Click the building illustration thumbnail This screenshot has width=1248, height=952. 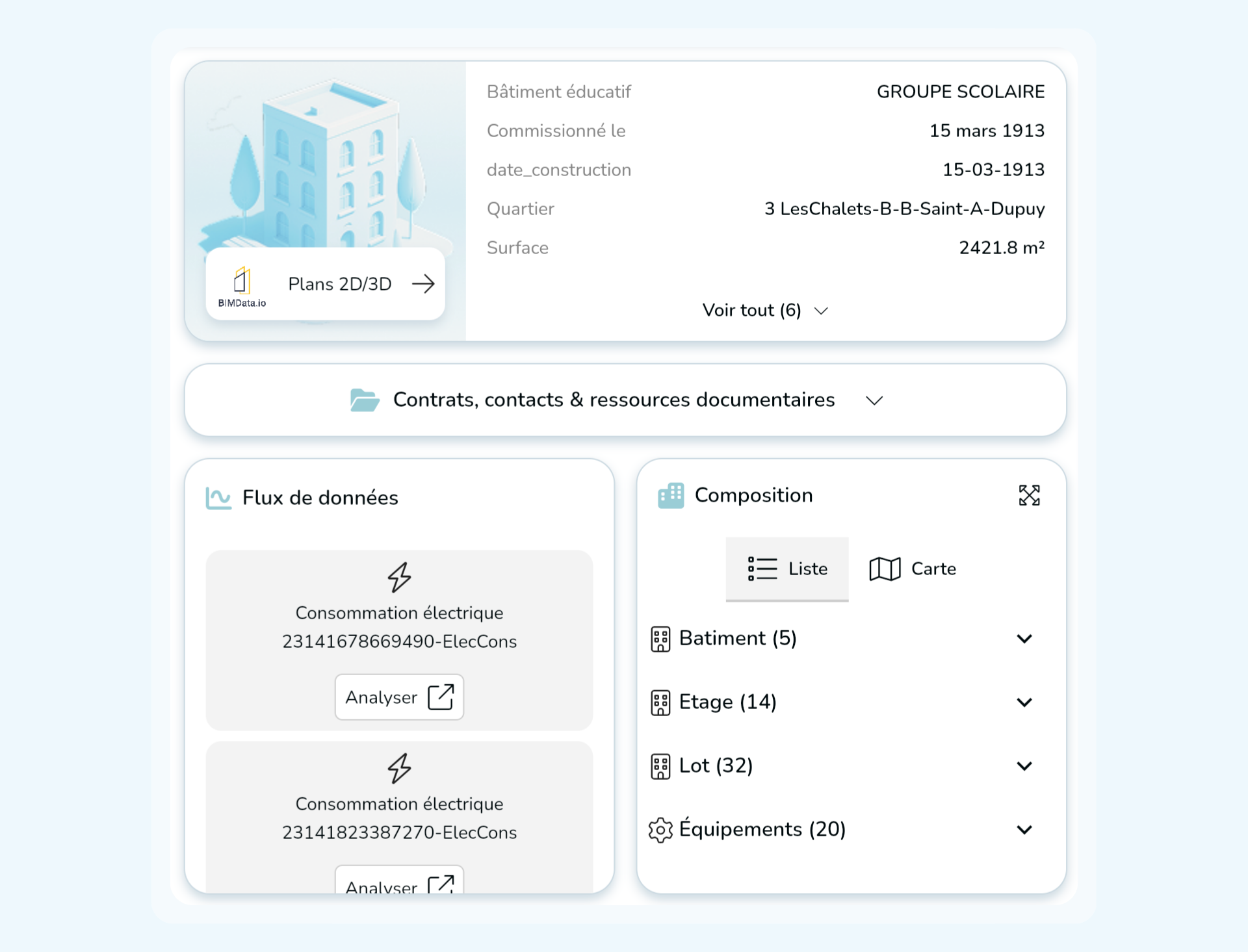(325, 162)
